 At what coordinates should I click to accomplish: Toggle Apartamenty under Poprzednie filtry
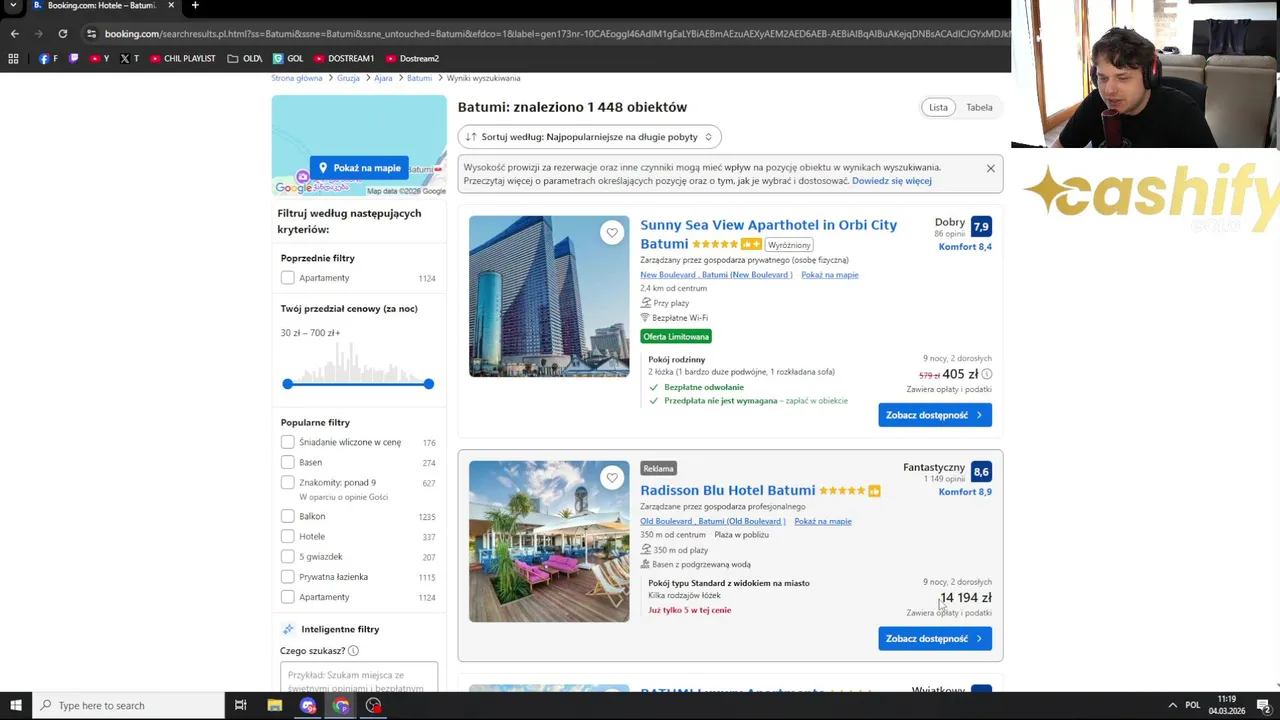tap(288, 278)
